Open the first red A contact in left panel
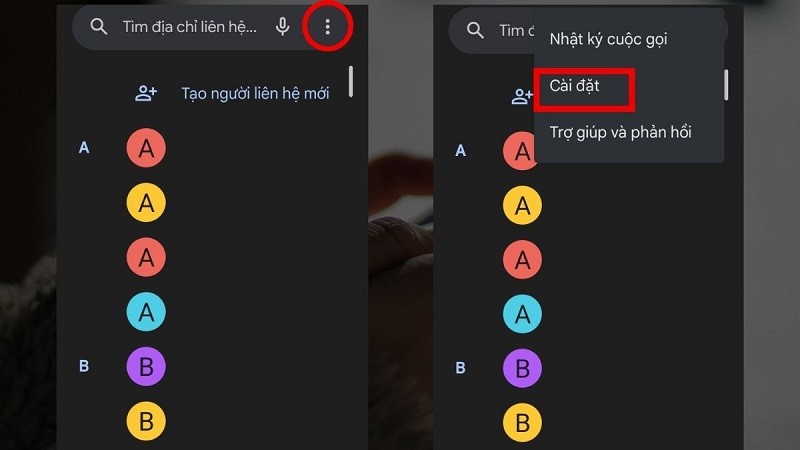Viewport: 800px width, 450px height. [146, 148]
